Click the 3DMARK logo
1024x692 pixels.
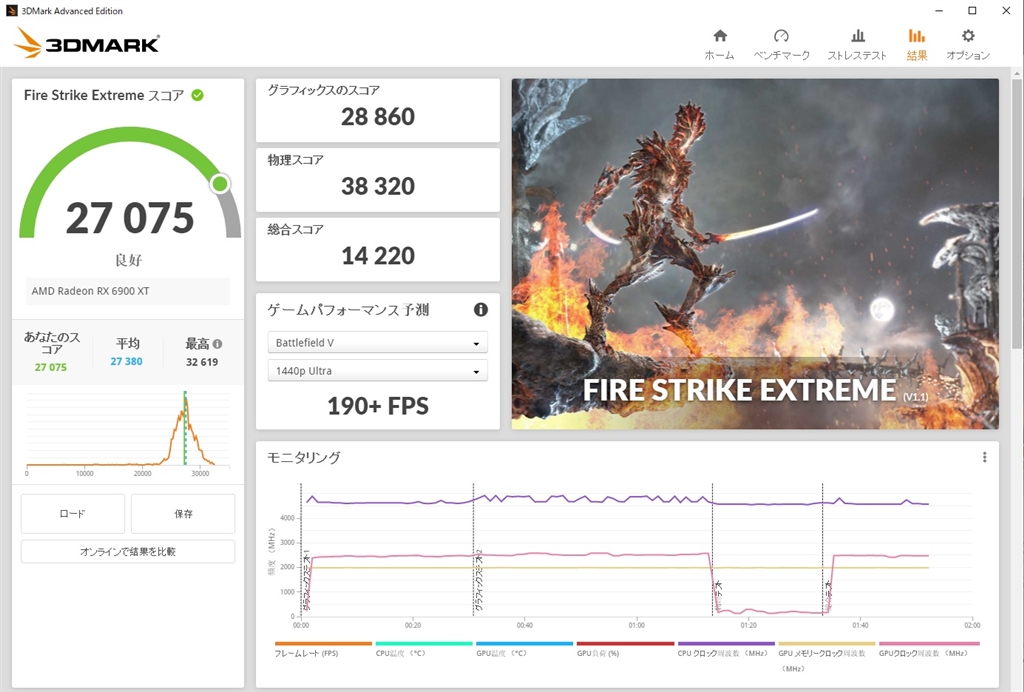pyautogui.click(x=87, y=43)
